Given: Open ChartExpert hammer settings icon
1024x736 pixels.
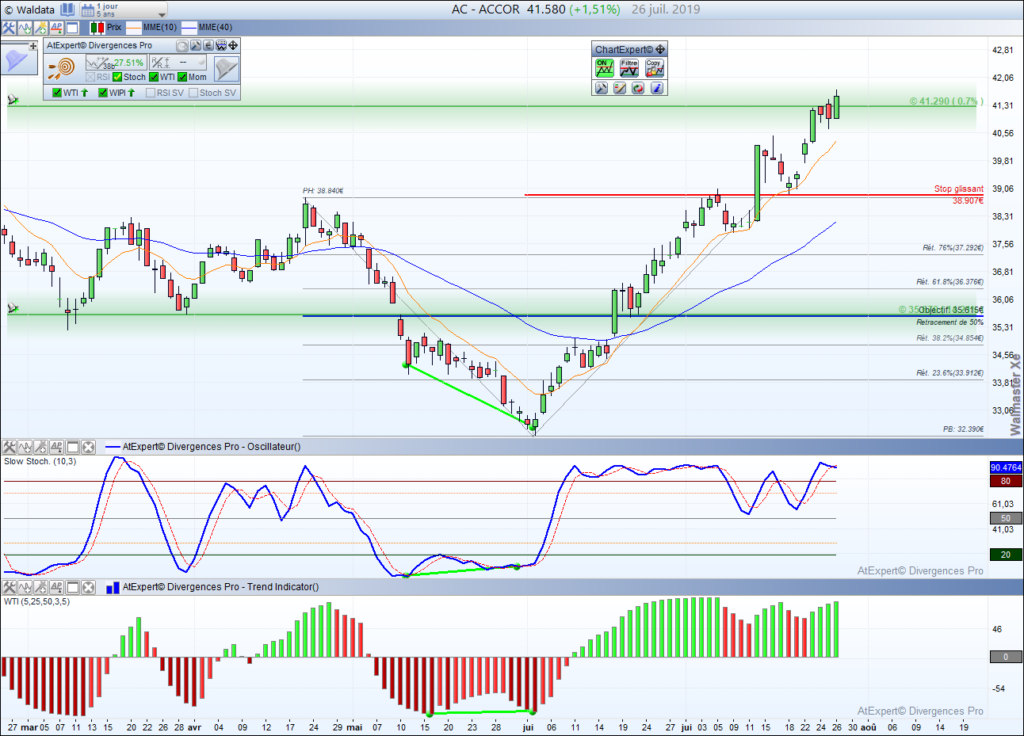Looking at the screenshot, I should tap(601, 88).
